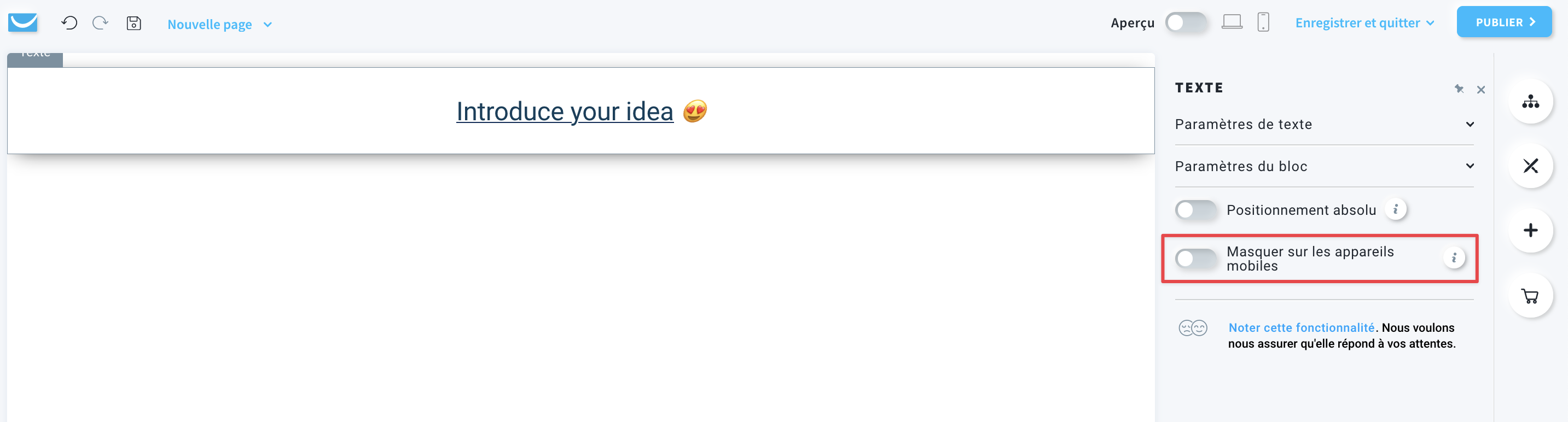Screen dimensions: 1568x422
Task: Toggle the Aperçu preview switch
Action: click(x=1186, y=22)
